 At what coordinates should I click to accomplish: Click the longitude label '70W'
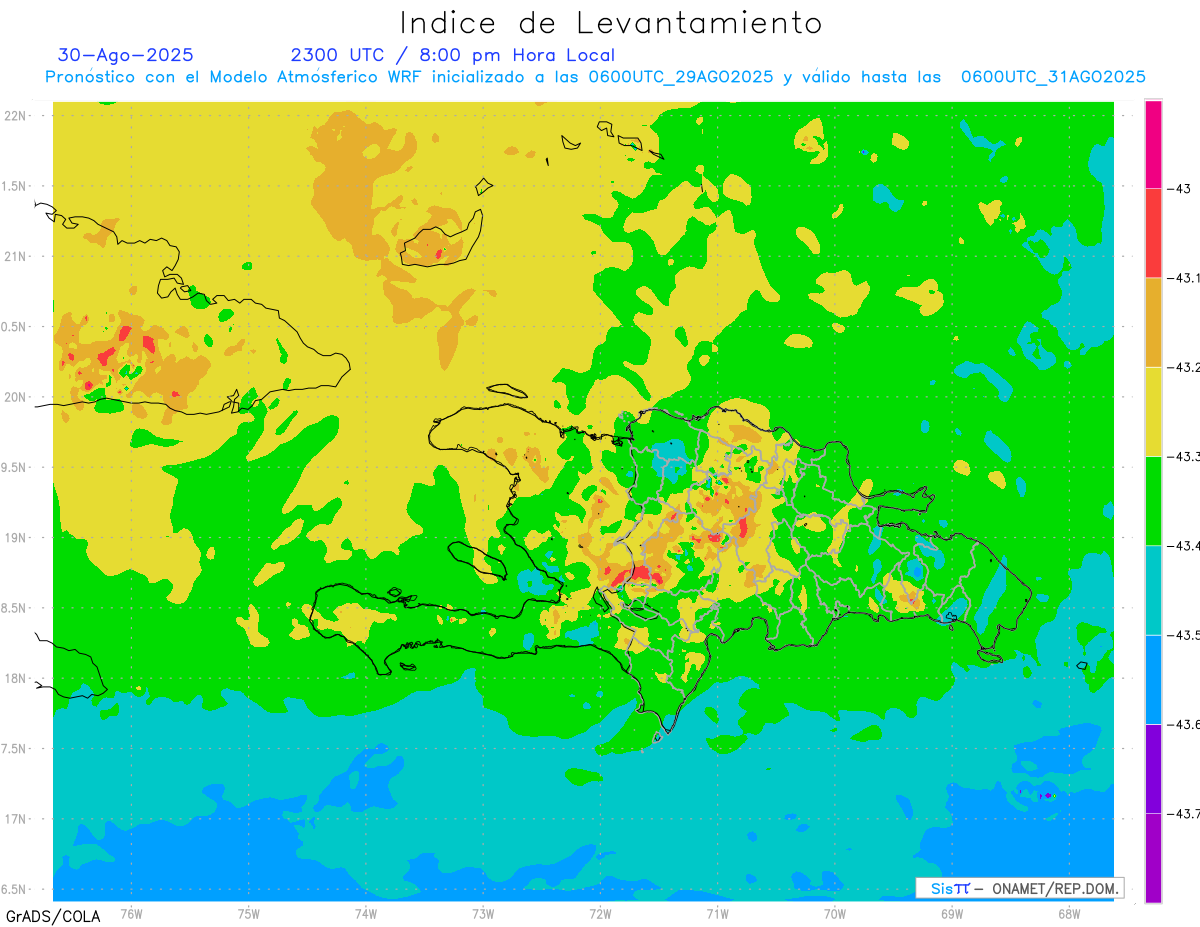[835, 913]
